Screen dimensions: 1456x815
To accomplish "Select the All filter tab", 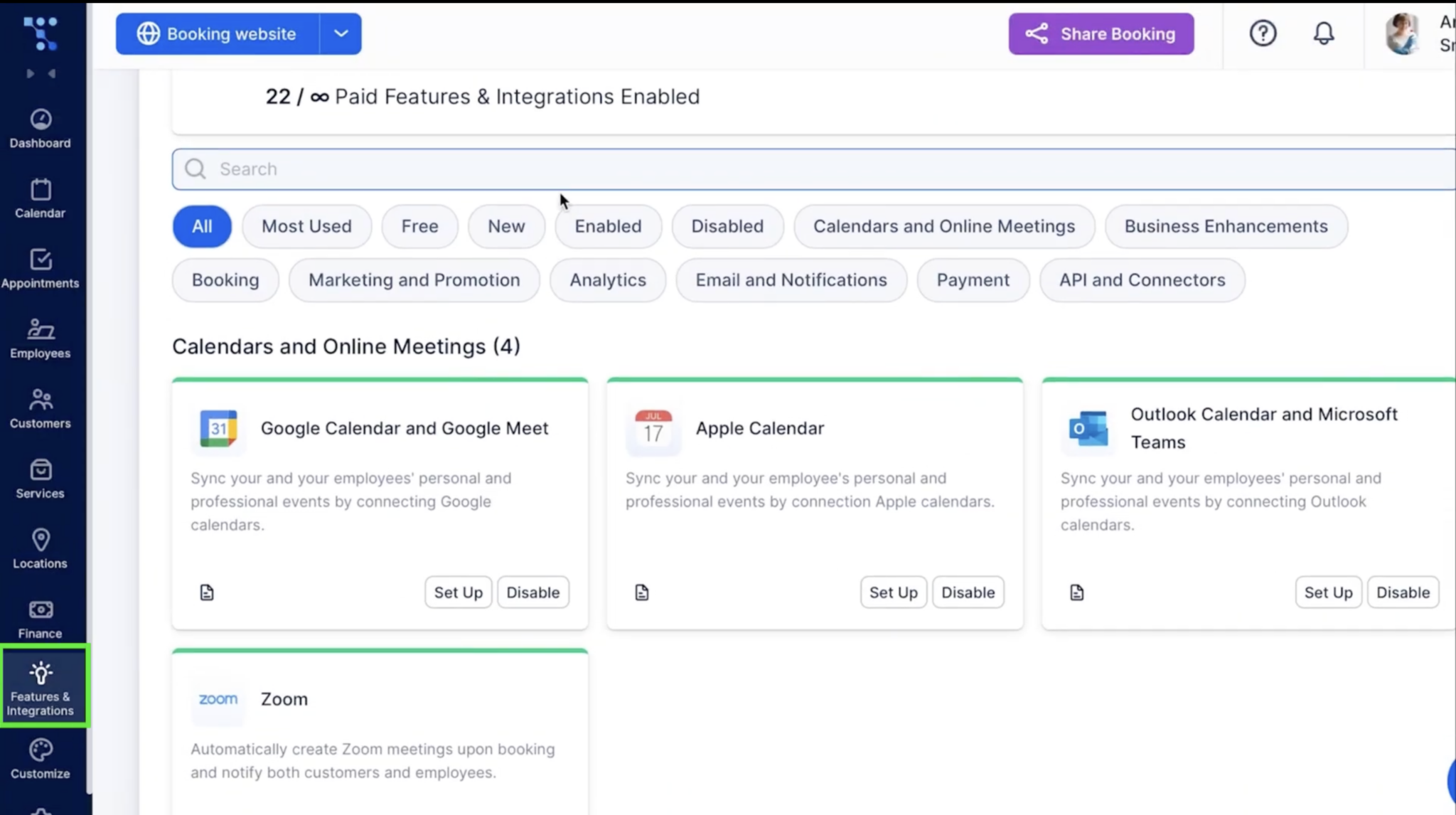I will (201, 226).
